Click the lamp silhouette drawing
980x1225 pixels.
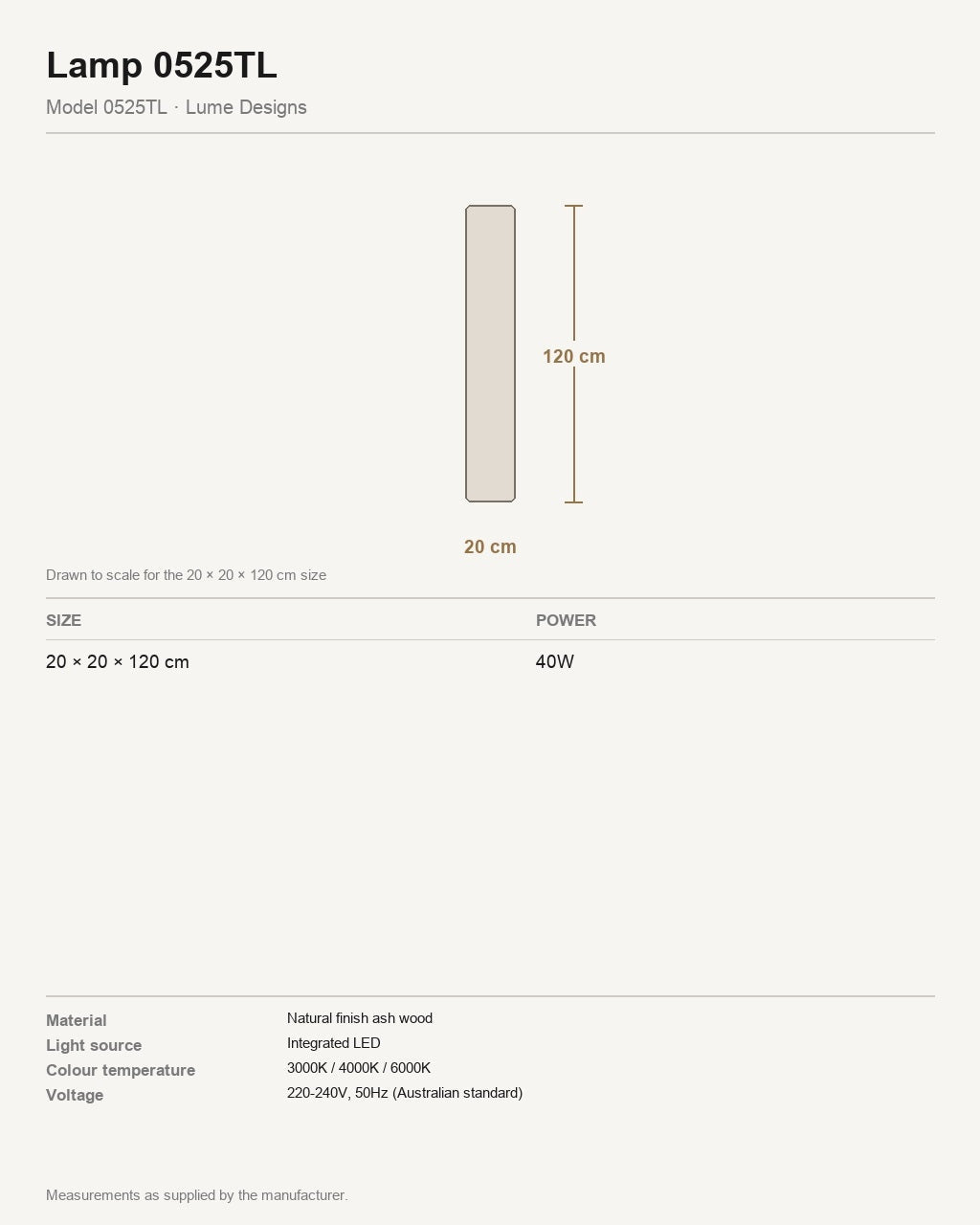[x=490, y=353]
